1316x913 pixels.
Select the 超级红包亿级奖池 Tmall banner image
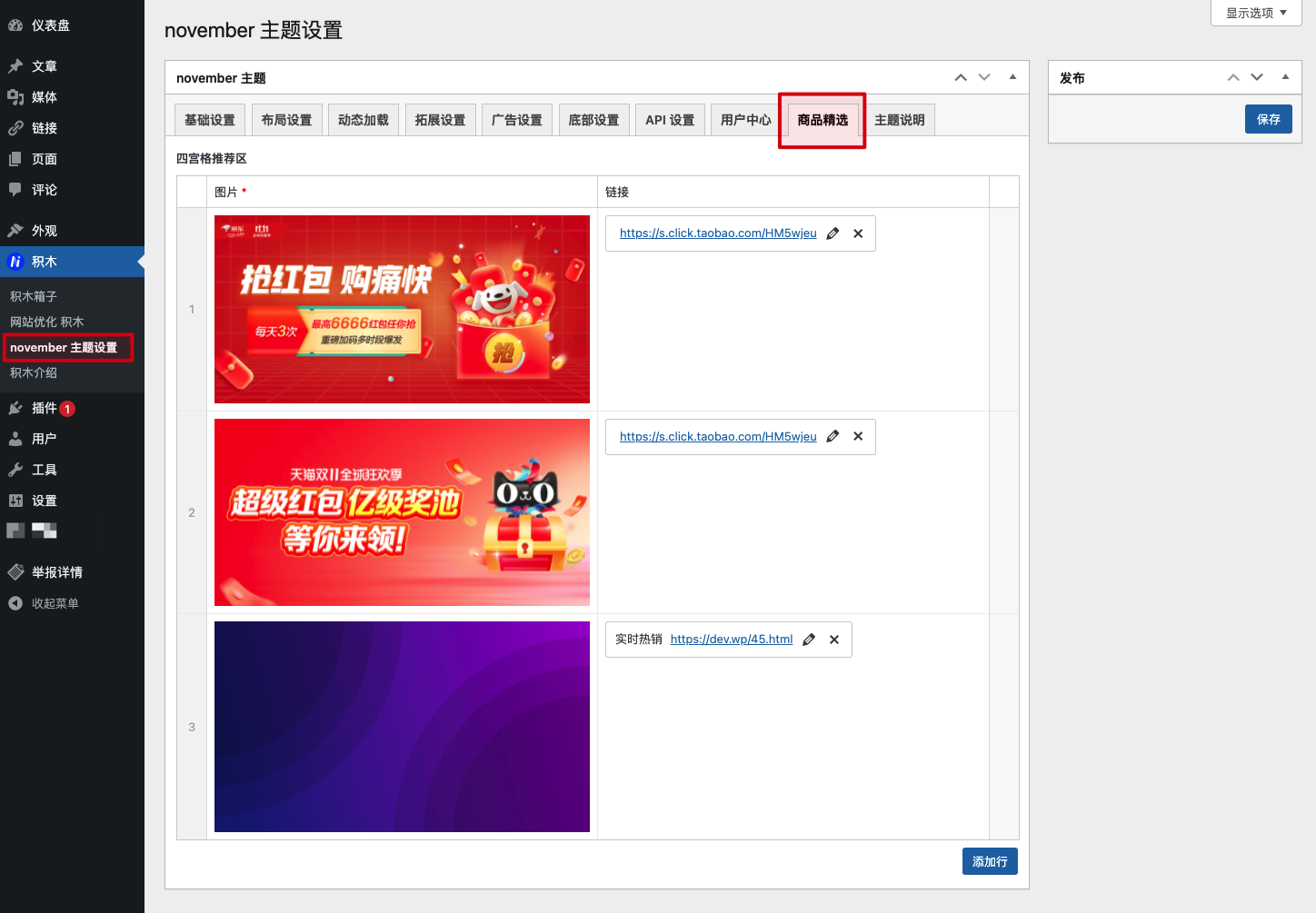point(402,512)
